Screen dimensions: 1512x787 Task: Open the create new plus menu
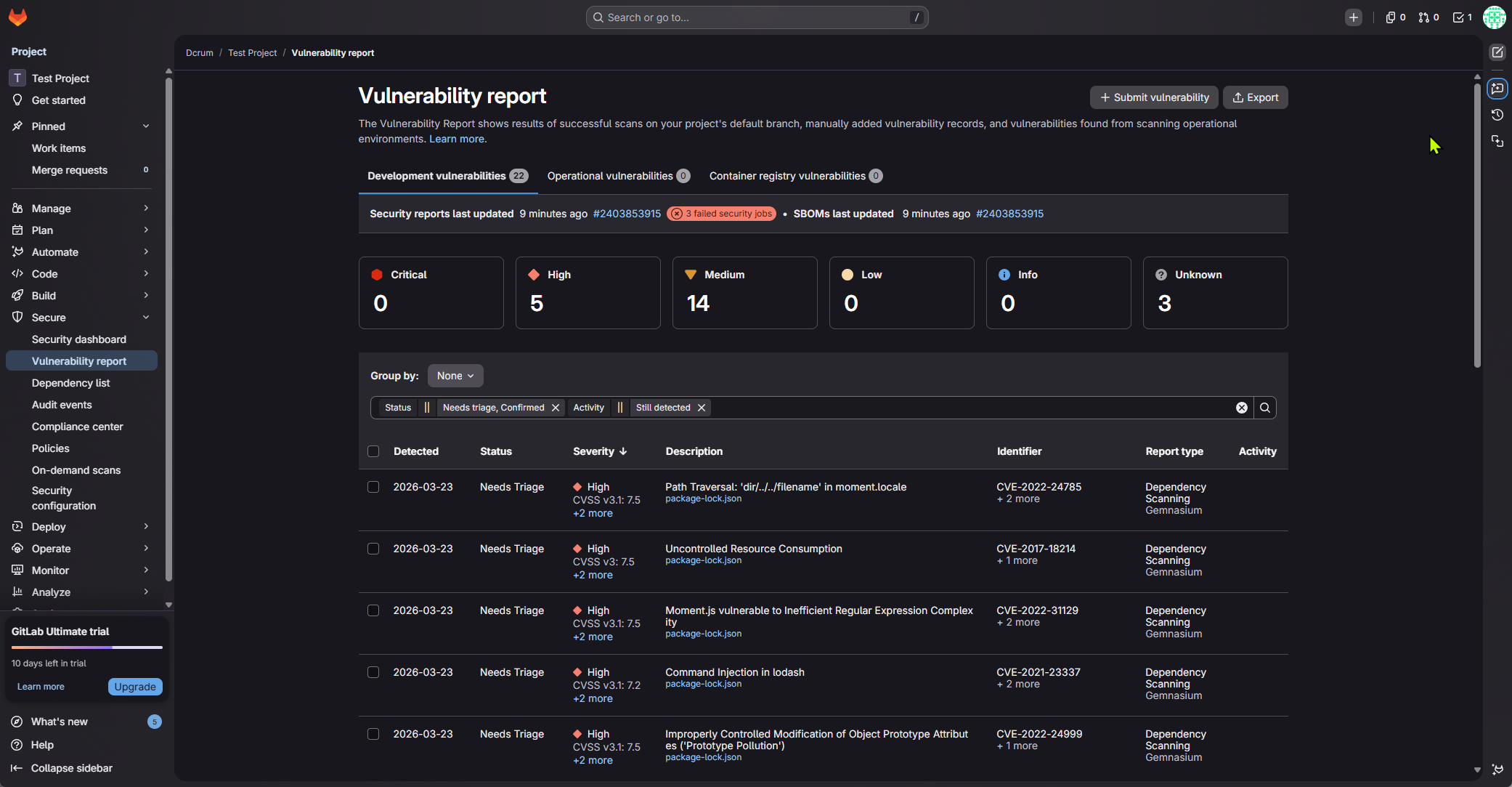click(1353, 17)
